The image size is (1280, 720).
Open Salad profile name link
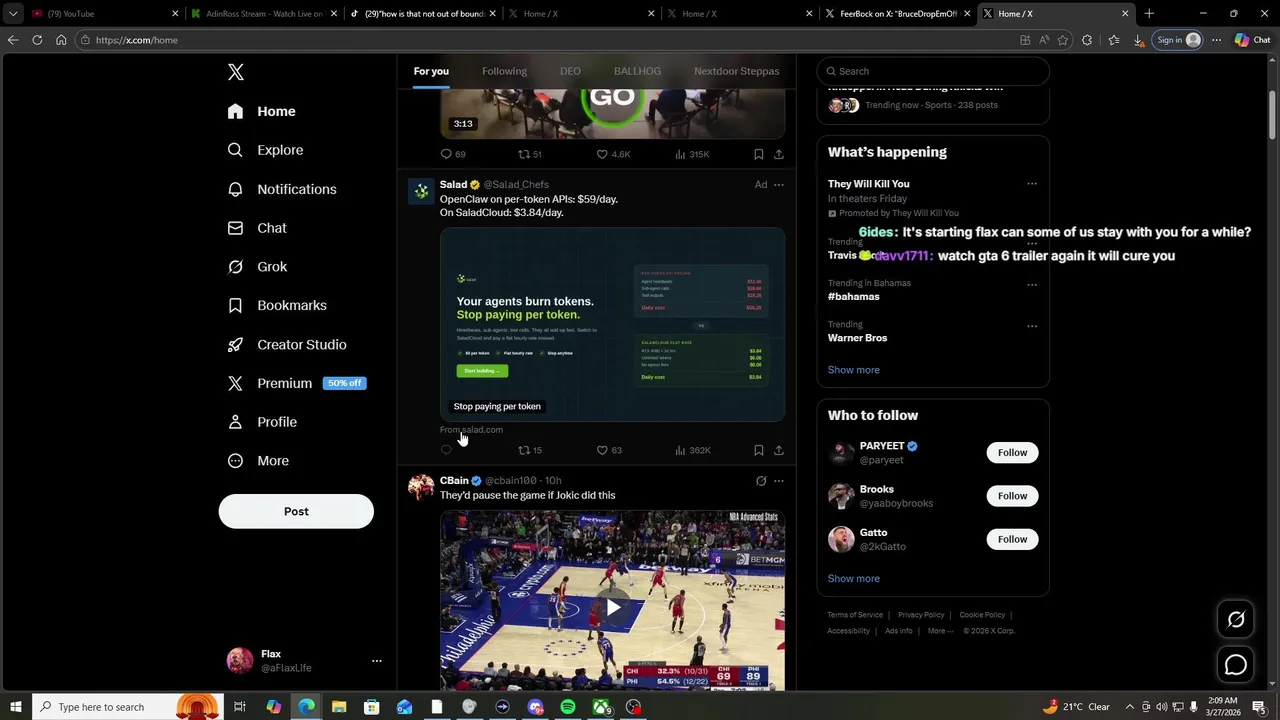click(453, 184)
